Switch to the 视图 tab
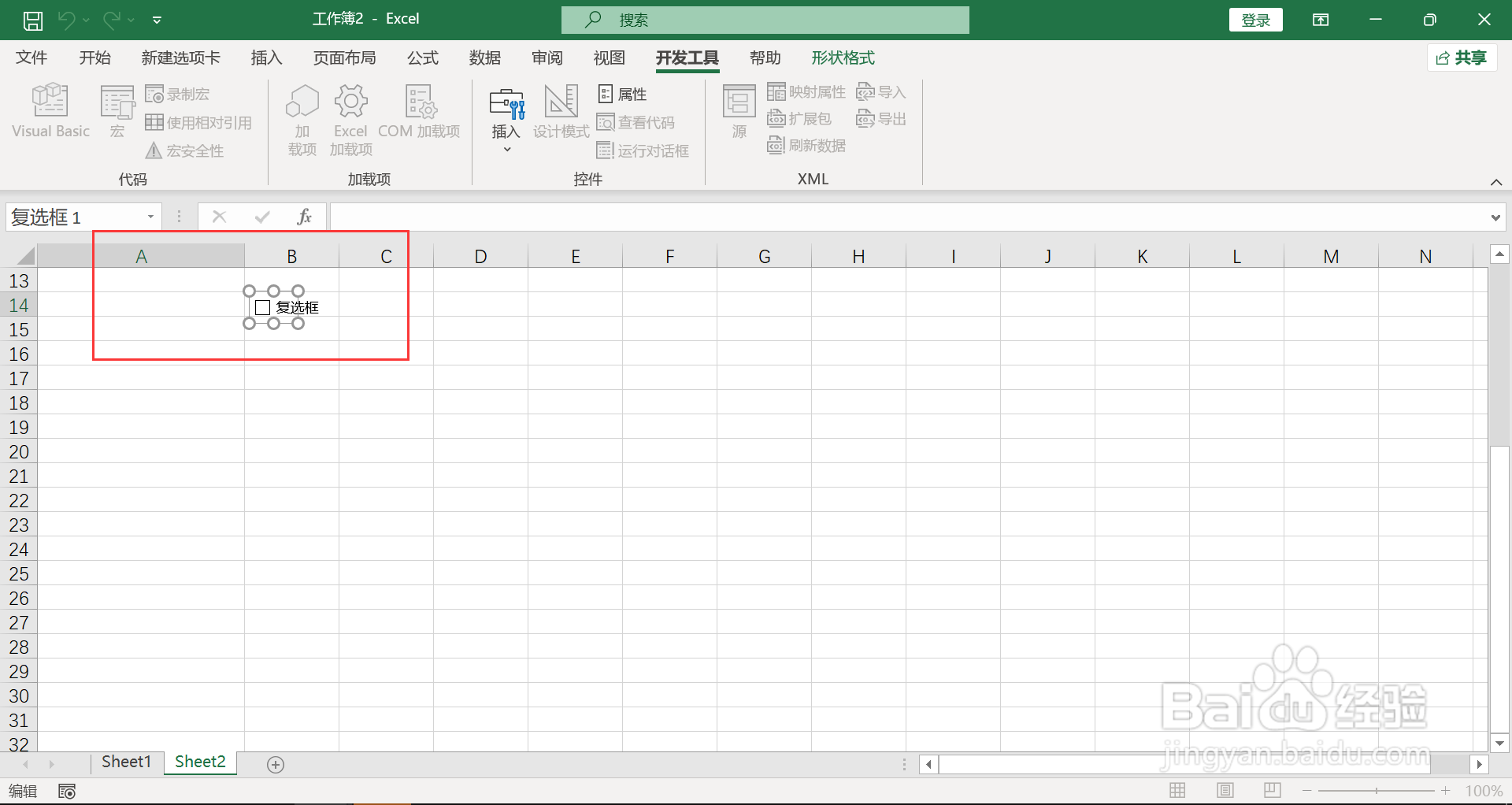1512x805 pixels. click(x=610, y=57)
